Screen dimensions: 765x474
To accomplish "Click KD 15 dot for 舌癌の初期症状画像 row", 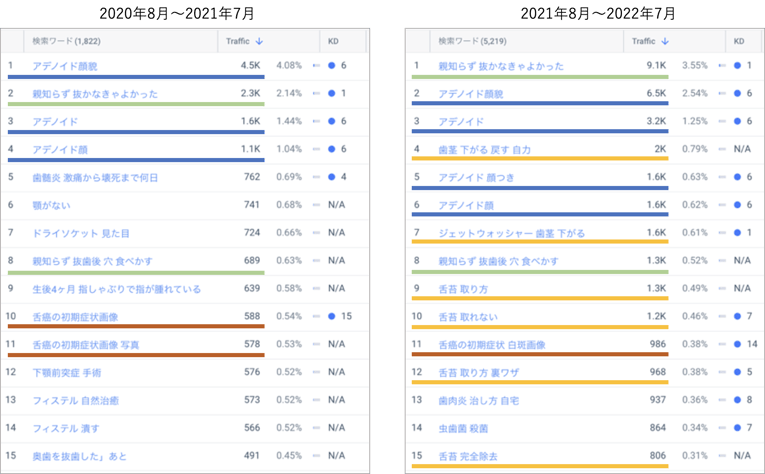I will point(332,316).
